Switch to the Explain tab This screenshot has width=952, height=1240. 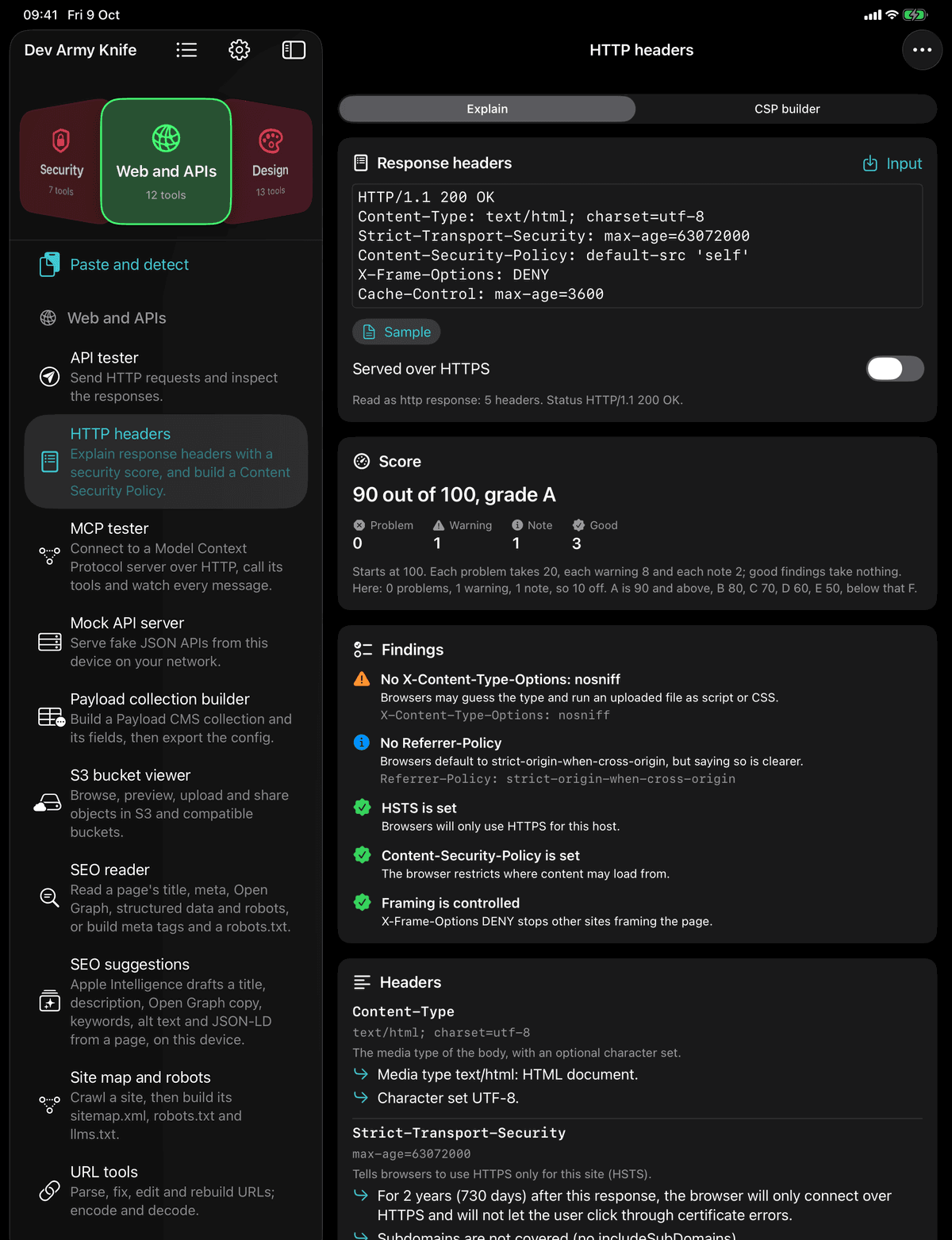[487, 109]
